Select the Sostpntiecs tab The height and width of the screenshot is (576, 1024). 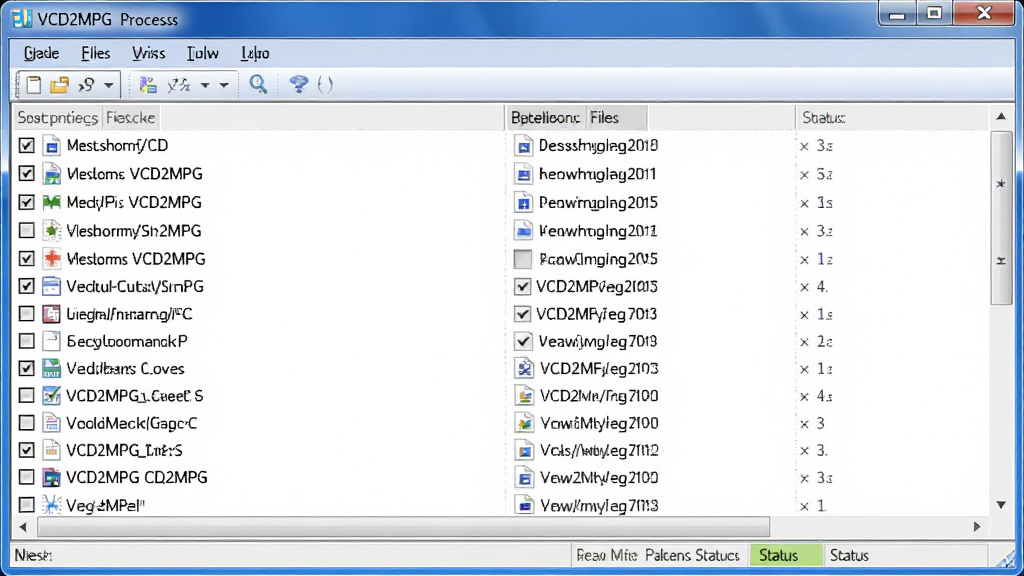(57, 118)
